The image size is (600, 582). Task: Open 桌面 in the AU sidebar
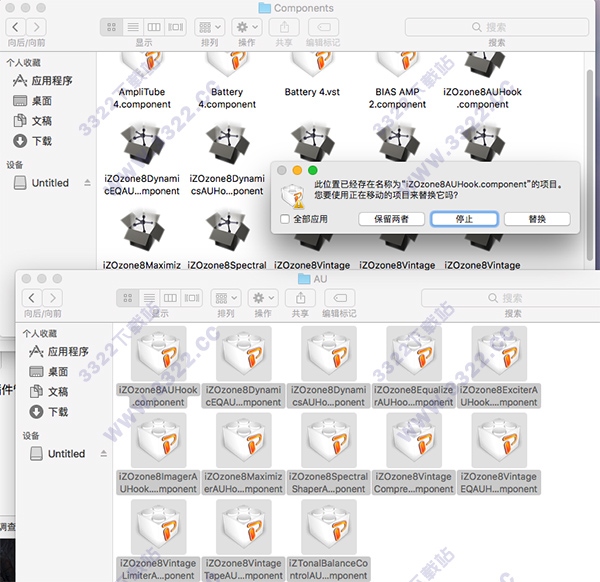[x=49, y=372]
